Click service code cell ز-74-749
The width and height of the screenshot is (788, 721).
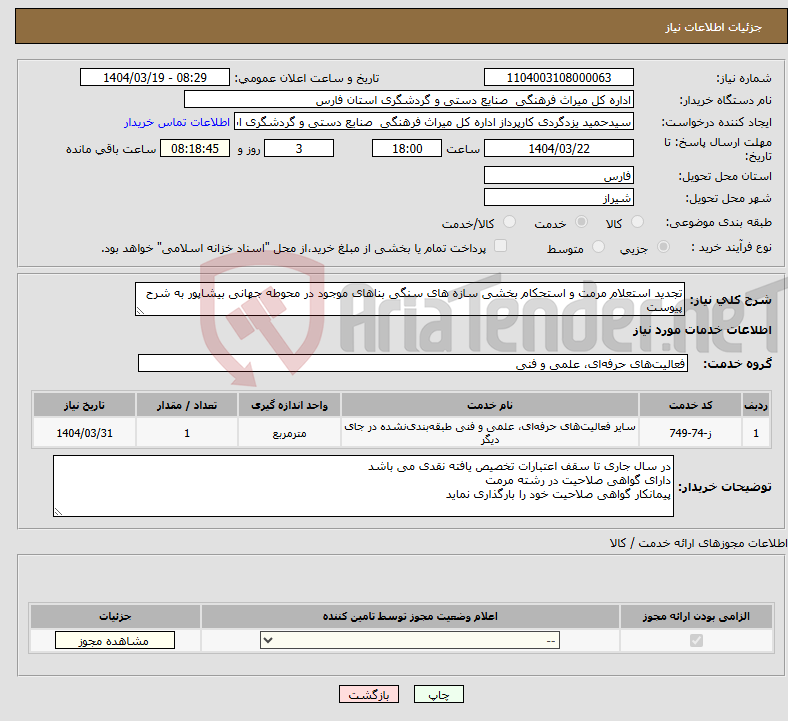pos(691,433)
